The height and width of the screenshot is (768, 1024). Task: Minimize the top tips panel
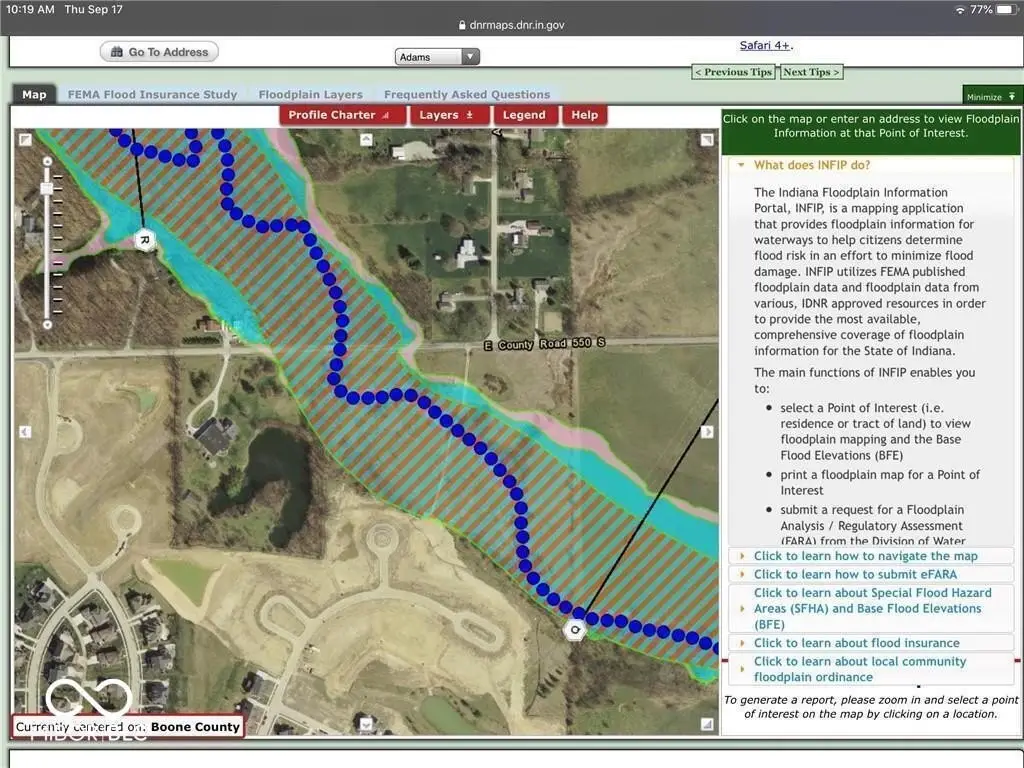(991, 96)
